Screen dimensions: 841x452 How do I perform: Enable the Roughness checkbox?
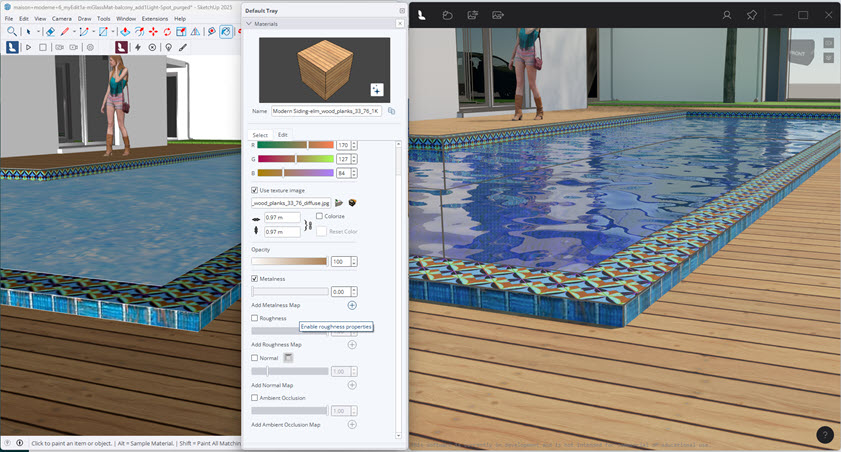pyautogui.click(x=255, y=318)
